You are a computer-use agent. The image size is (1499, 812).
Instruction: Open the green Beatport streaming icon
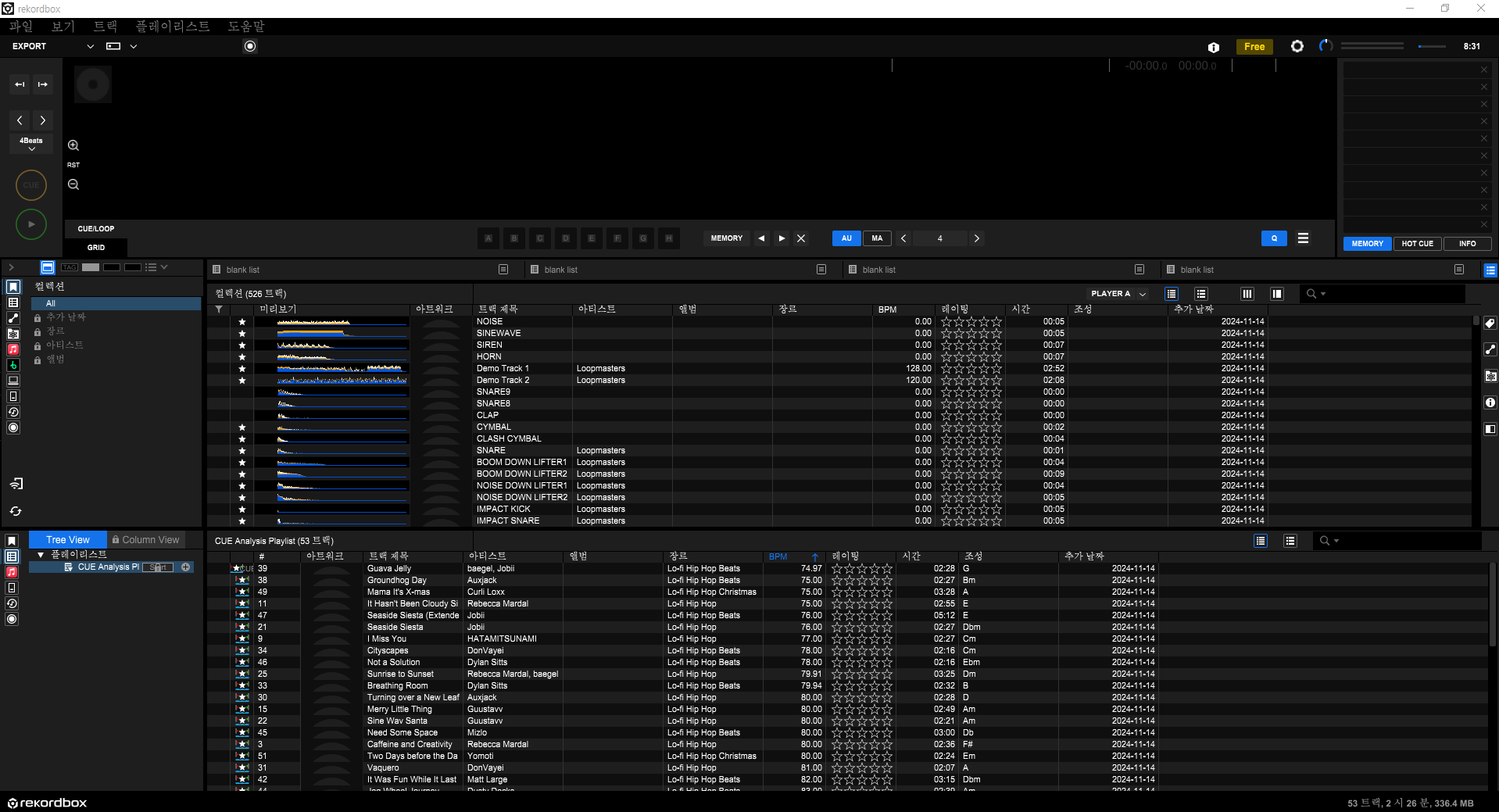(x=13, y=365)
